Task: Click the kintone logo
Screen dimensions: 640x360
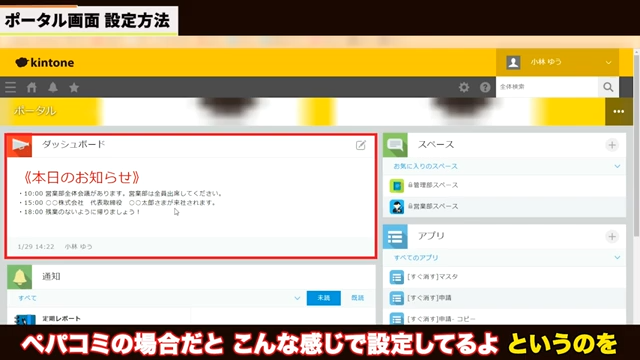Action: (44, 62)
